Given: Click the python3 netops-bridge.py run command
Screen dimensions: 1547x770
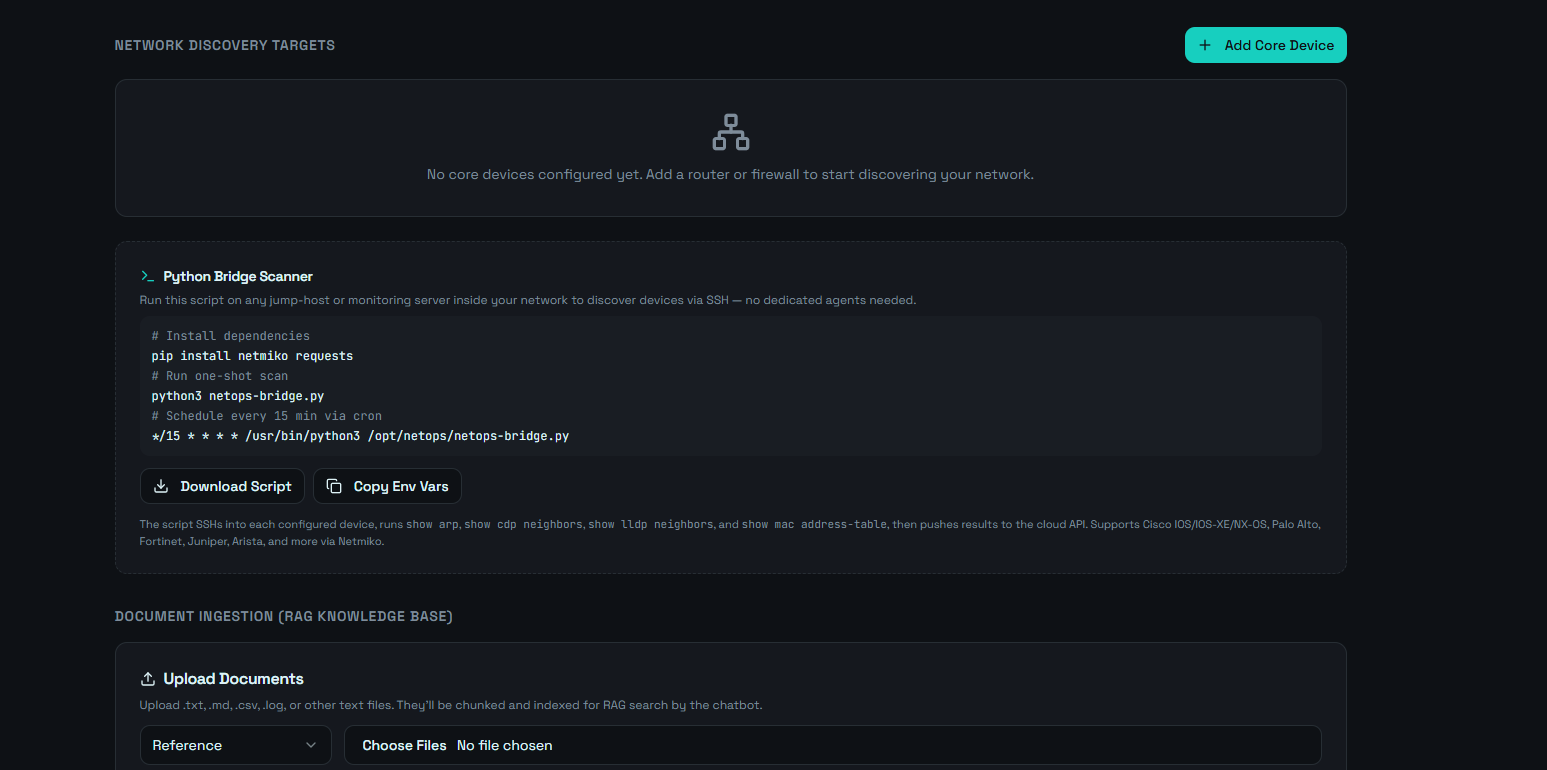Looking at the screenshot, I should pos(237,395).
